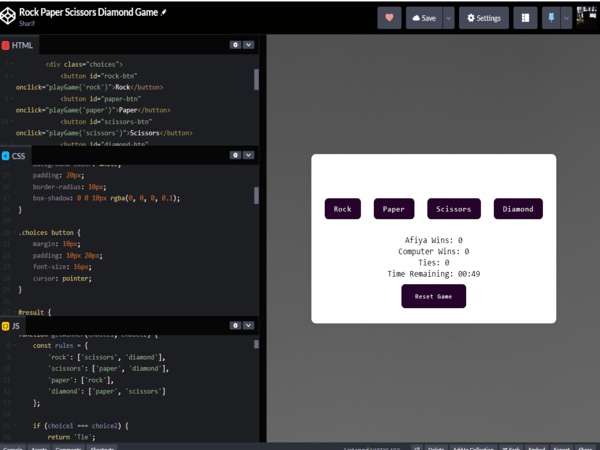Screen dimensions: 600x450
Task: Expand the pin options dropdown arrow
Action: (x=566, y=18)
